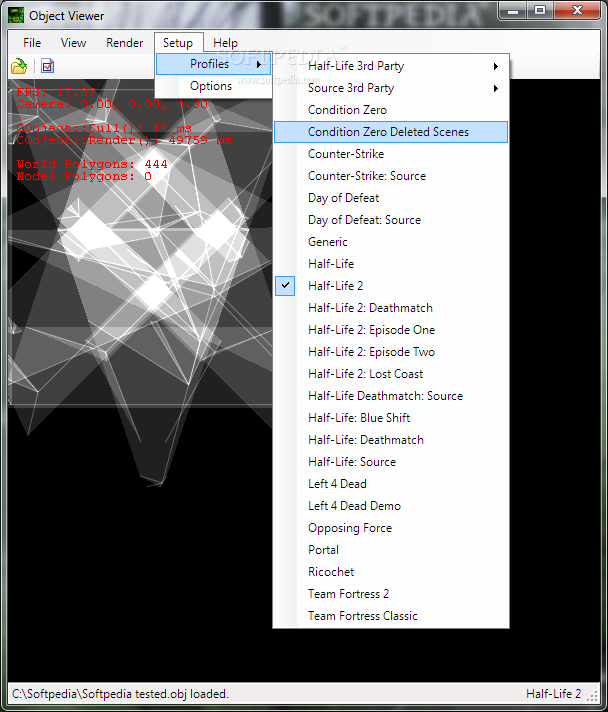608x712 pixels.
Task: Open the File menu
Action: coord(32,43)
